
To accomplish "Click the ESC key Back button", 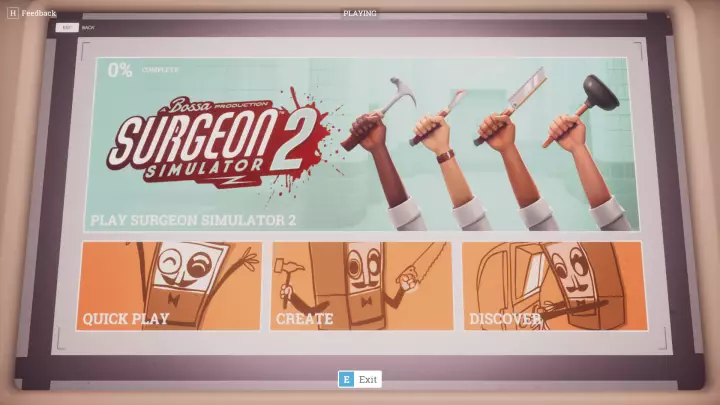I will (x=67, y=28).
